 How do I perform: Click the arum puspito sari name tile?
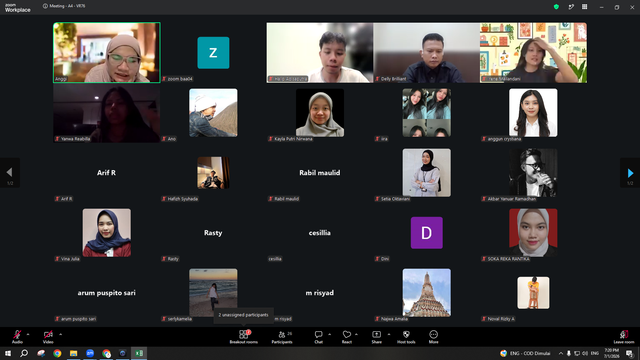pos(107,293)
